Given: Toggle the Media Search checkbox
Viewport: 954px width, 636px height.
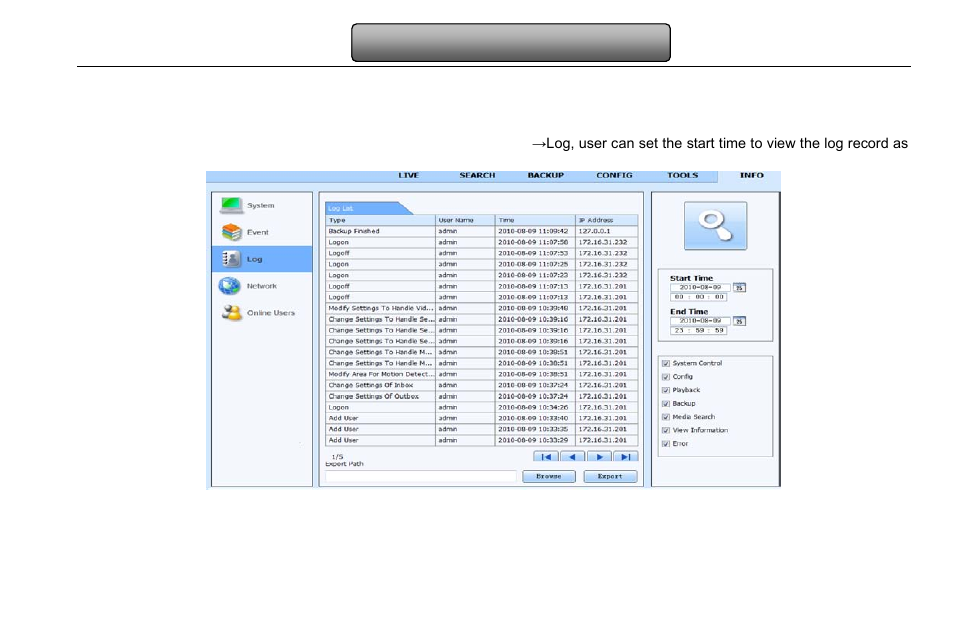Looking at the screenshot, I should point(666,417).
